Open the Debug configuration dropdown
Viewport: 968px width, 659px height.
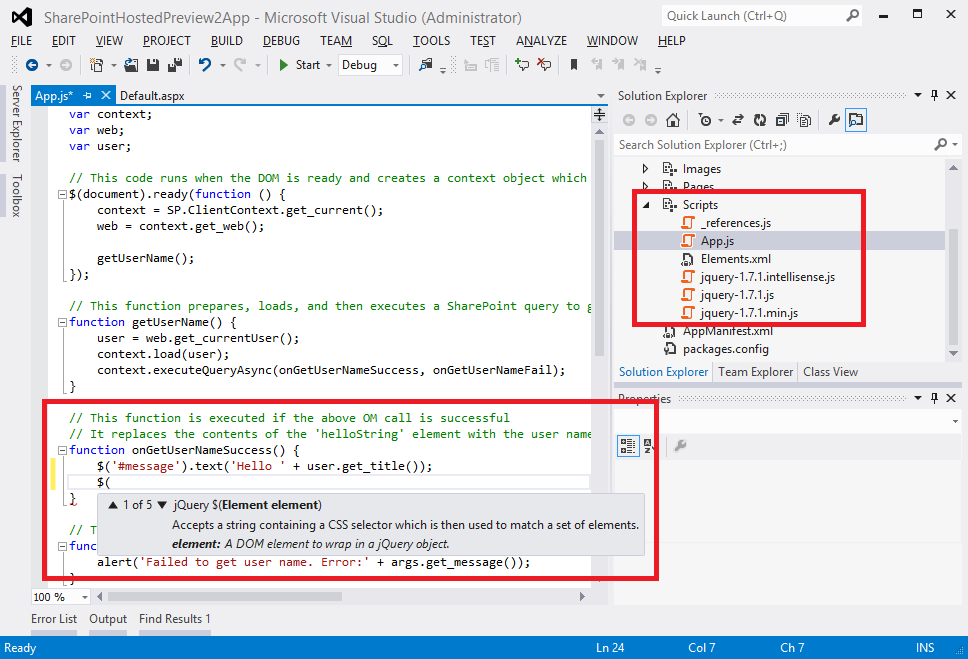[x=396, y=65]
